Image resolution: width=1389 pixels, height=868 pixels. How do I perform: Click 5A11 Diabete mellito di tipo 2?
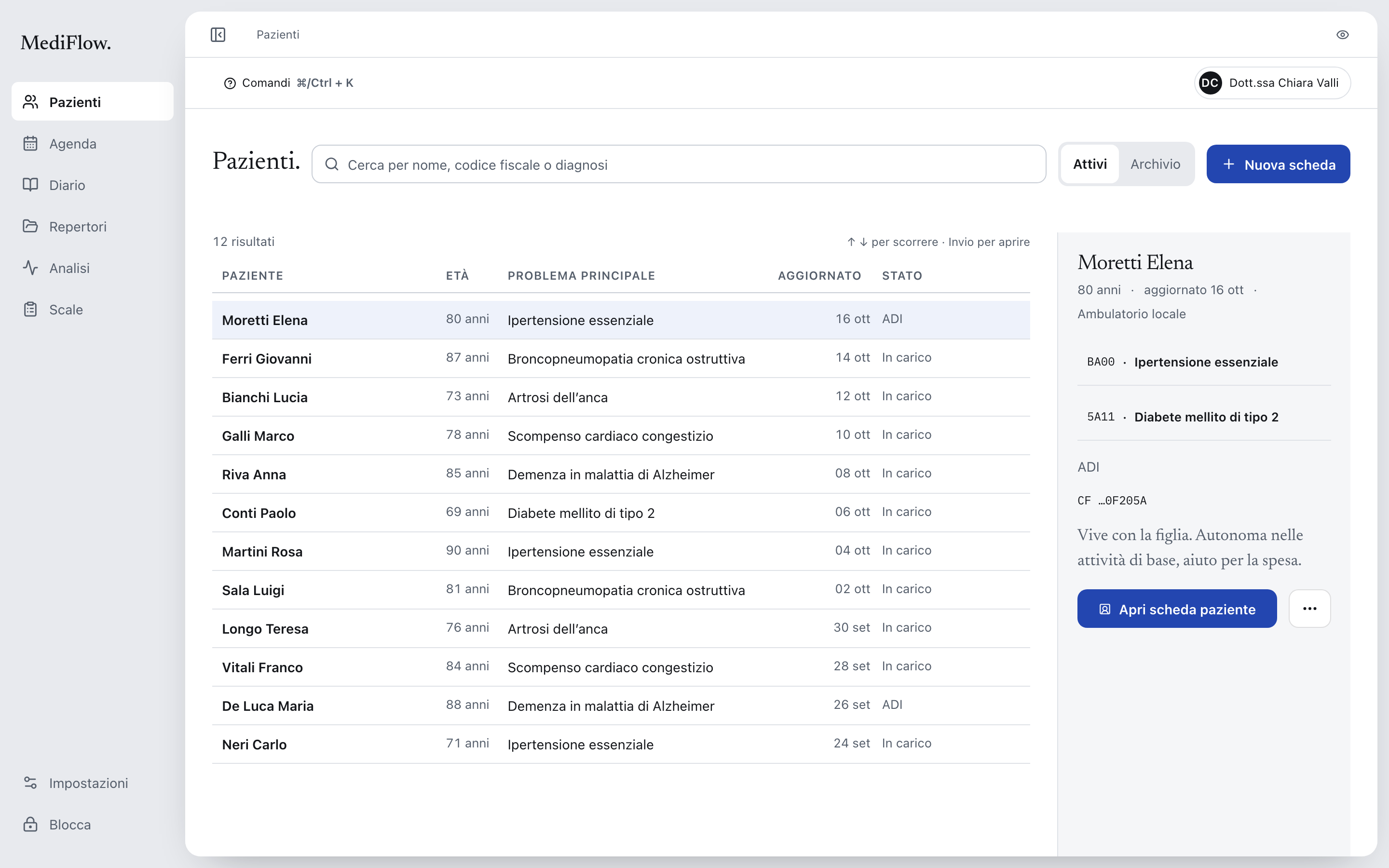tap(1204, 417)
